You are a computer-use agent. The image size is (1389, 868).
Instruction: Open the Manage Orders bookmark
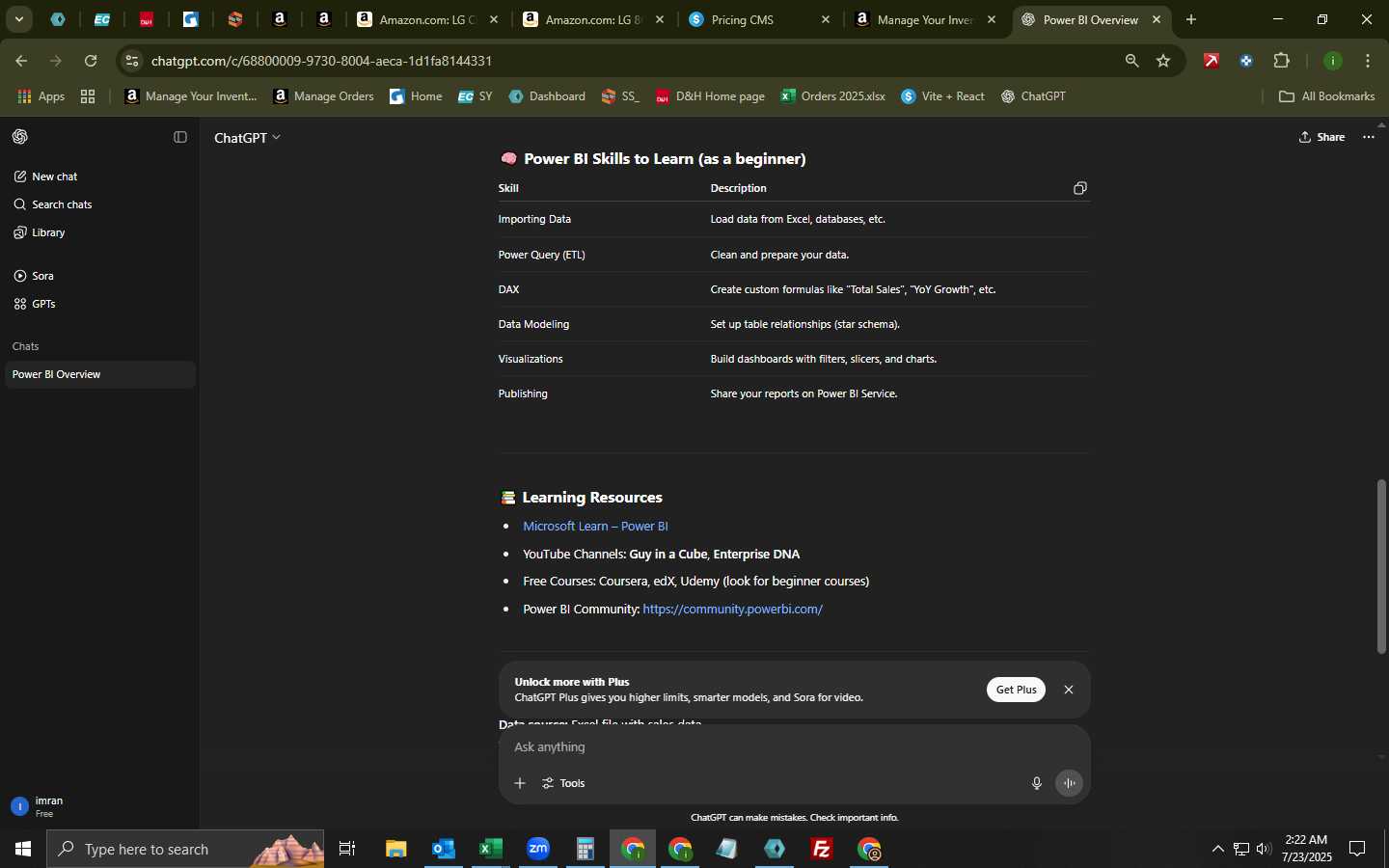(x=324, y=96)
